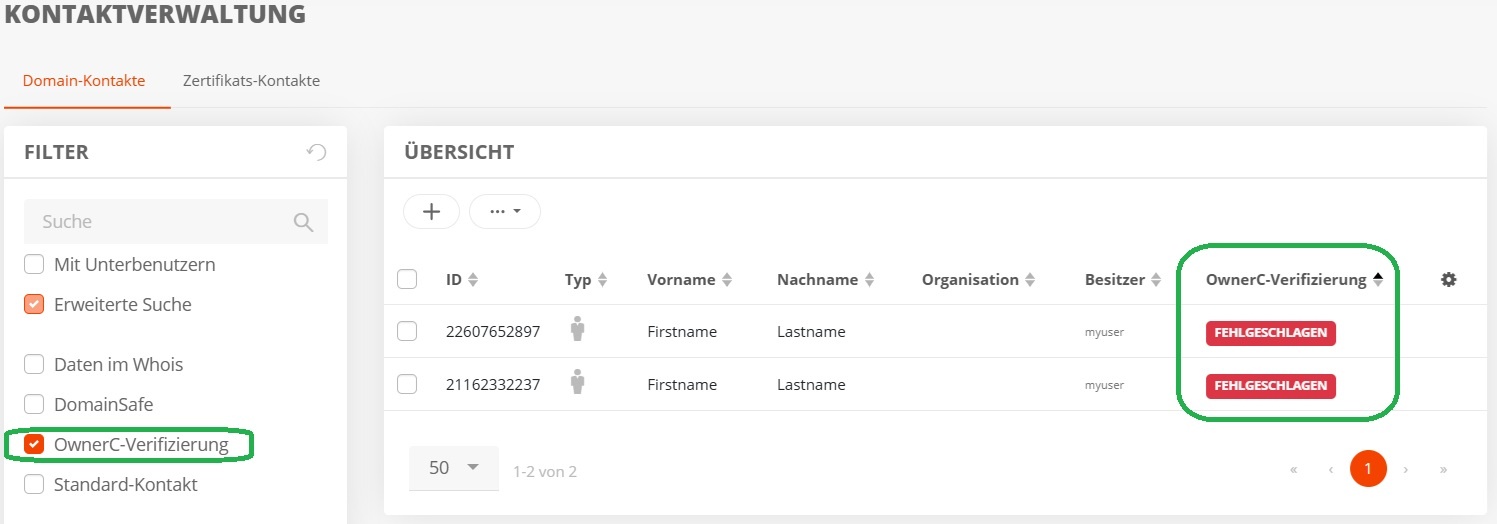Select the row checkbox for ID 22607652897
1497x524 pixels.
pos(407,331)
